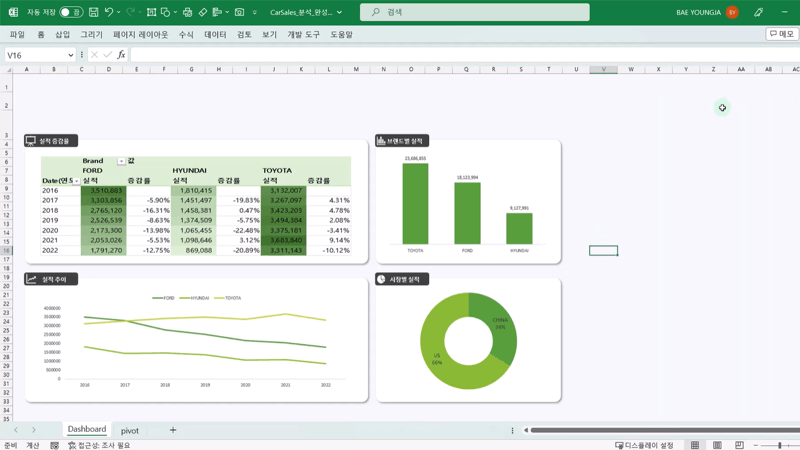This screenshot has width=800, height=450.
Task: Click the Excel app logo icon
Action: click(x=13, y=12)
